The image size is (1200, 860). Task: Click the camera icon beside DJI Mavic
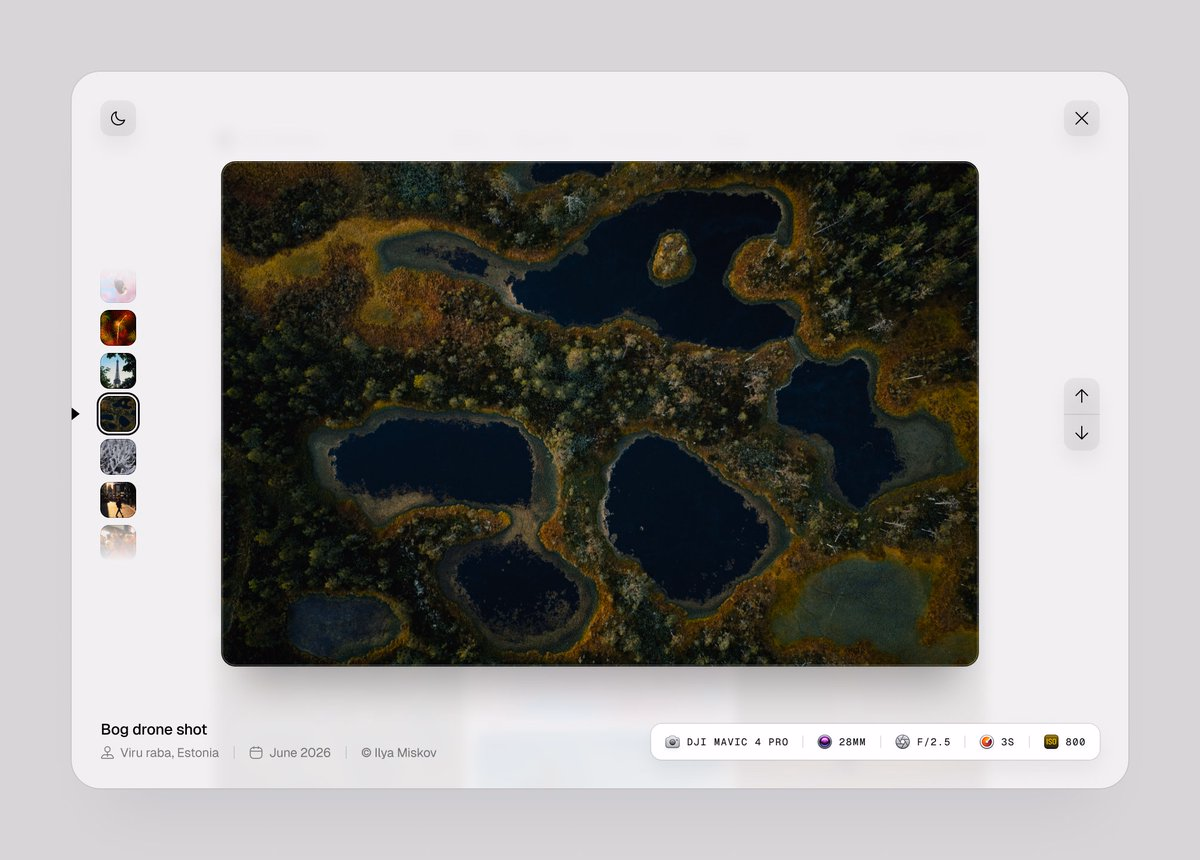click(672, 742)
